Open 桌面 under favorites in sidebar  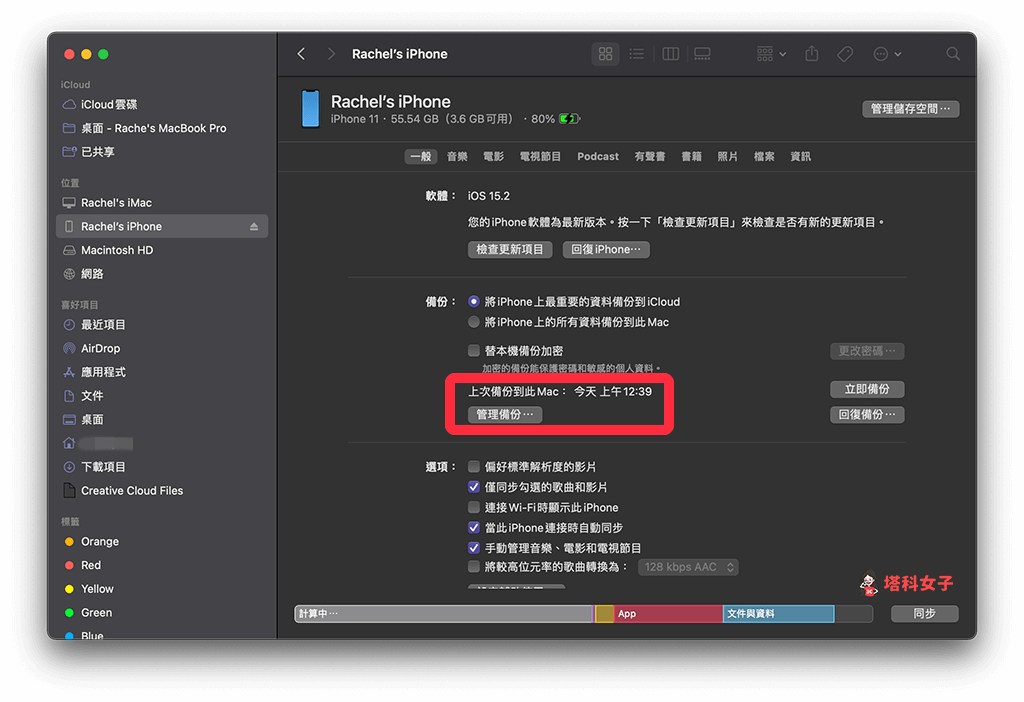pos(162,419)
